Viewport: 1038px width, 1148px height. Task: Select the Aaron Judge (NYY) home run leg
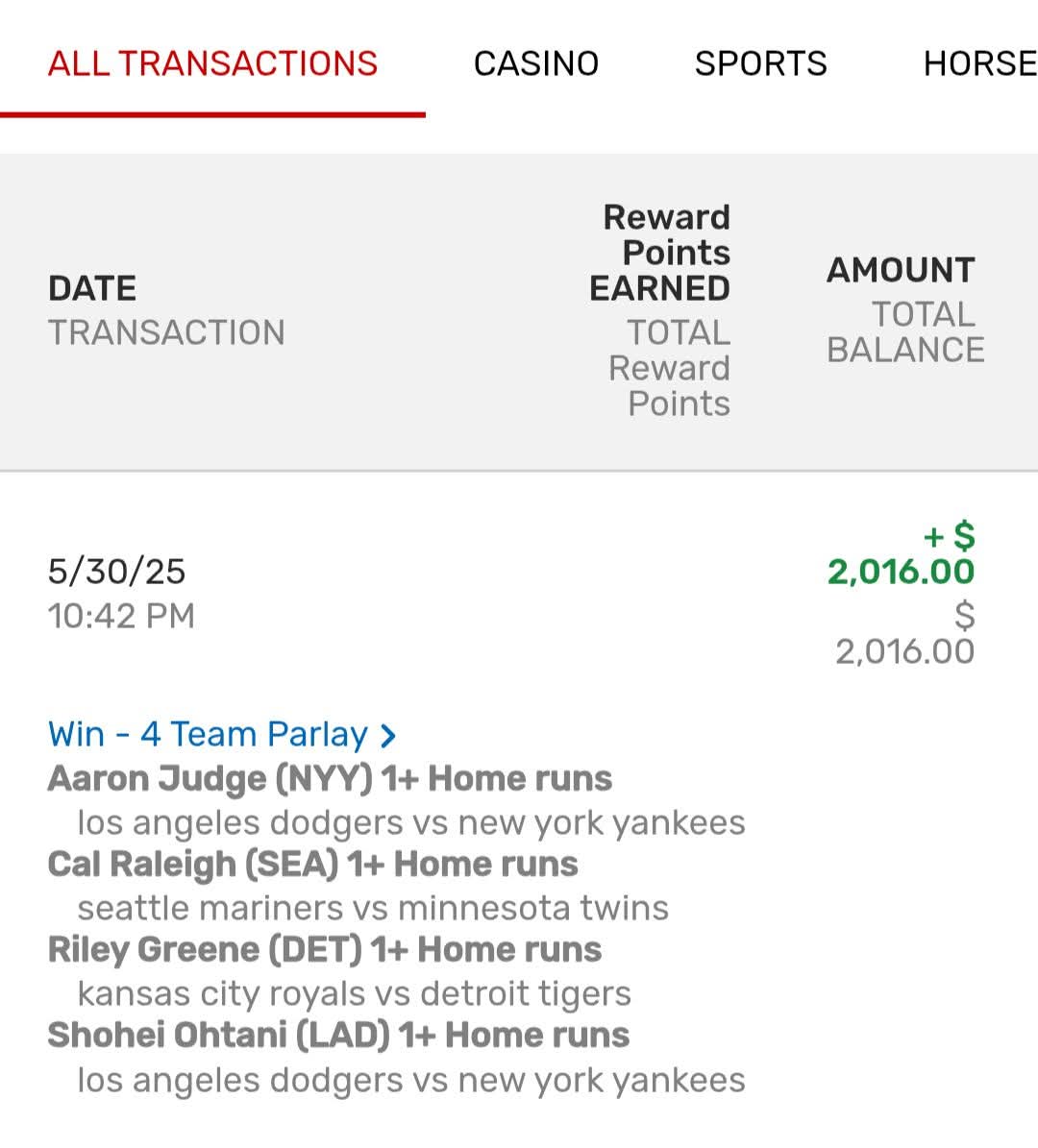tap(330, 778)
